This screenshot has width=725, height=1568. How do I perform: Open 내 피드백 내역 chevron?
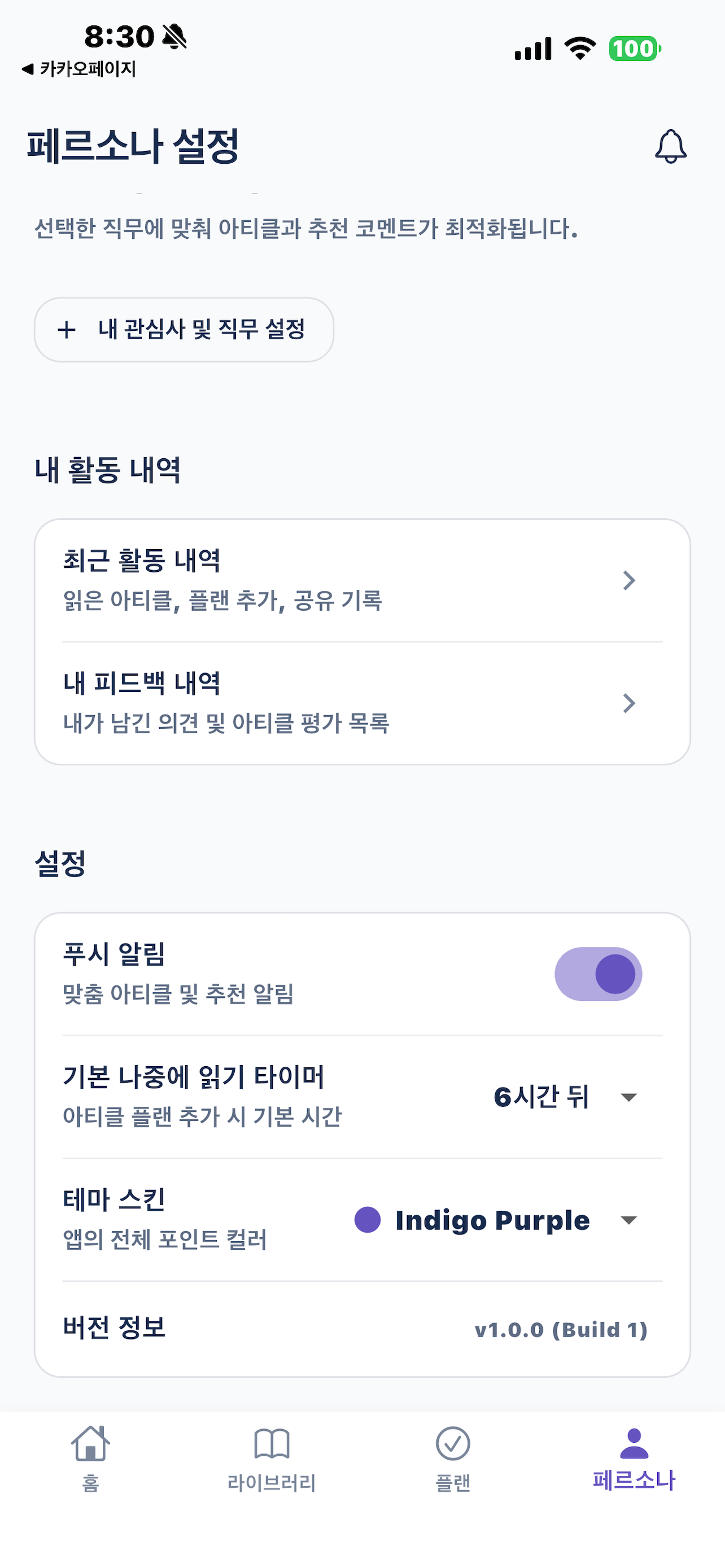pos(629,703)
